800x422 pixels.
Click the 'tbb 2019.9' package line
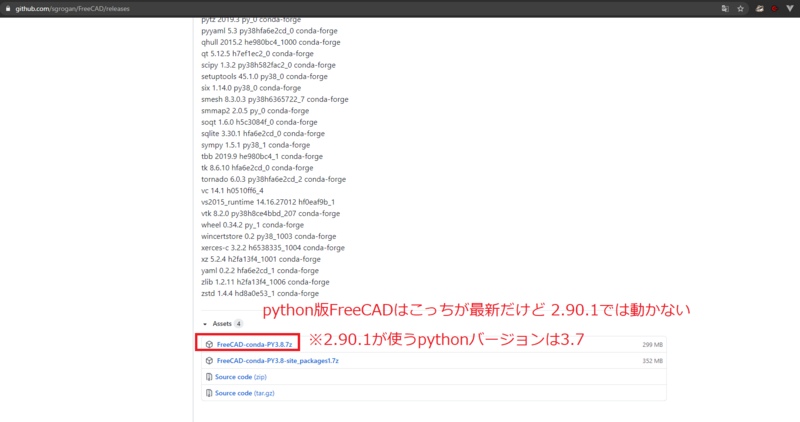[x=262, y=157]
